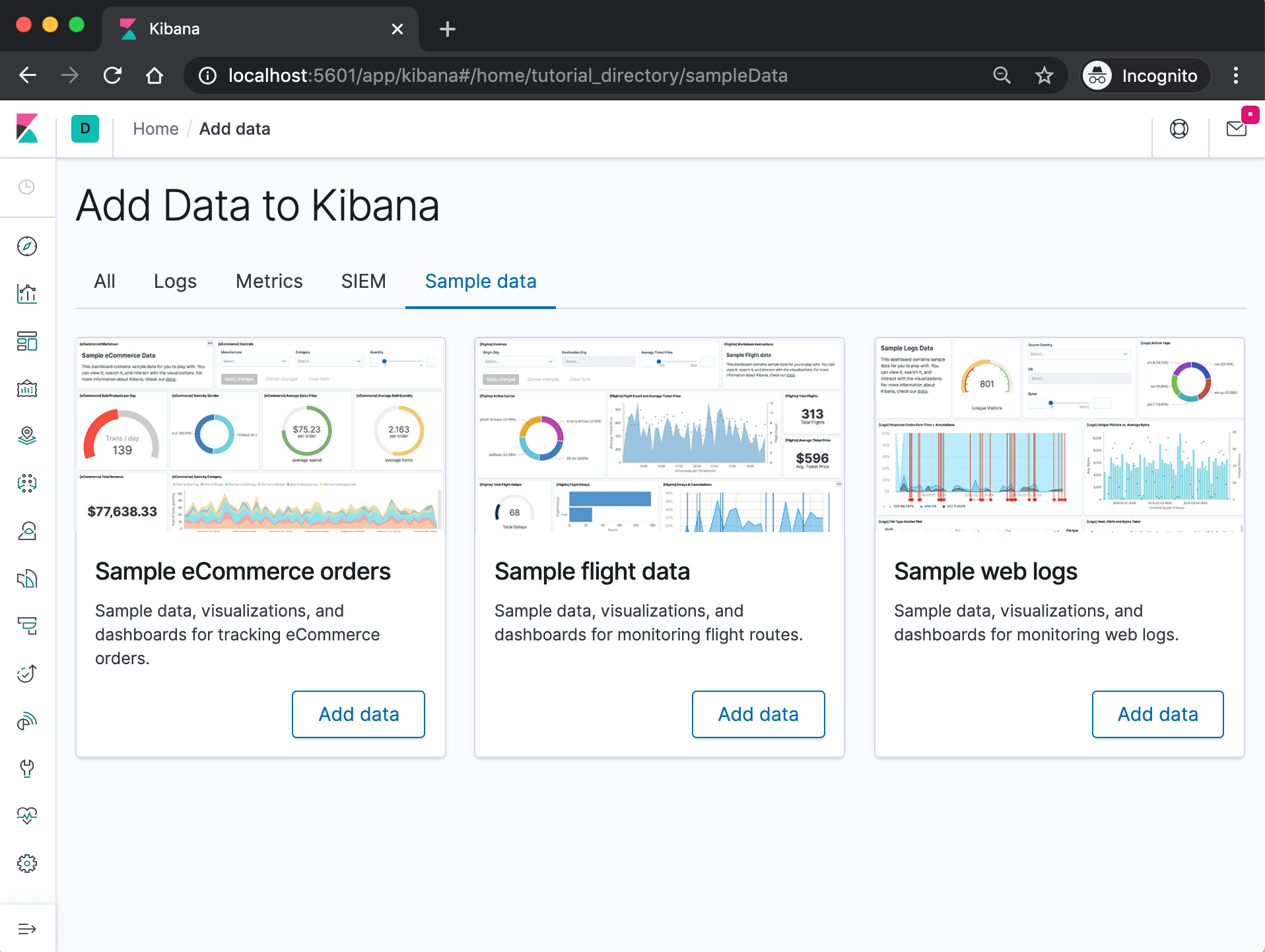Image resolution: width=1265 pixels, height=952 pixels.
Task: Open recently viewed clock icon
Action: pyautogui.click(x=26, y=187)
